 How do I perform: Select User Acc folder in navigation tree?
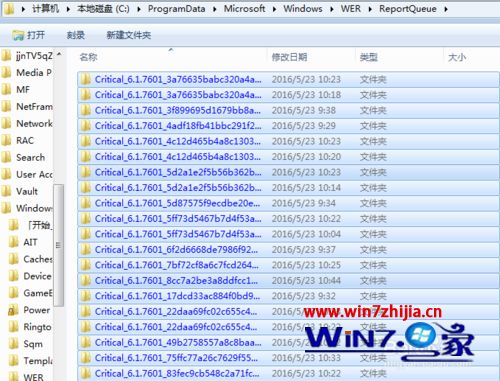coord(27,174)
